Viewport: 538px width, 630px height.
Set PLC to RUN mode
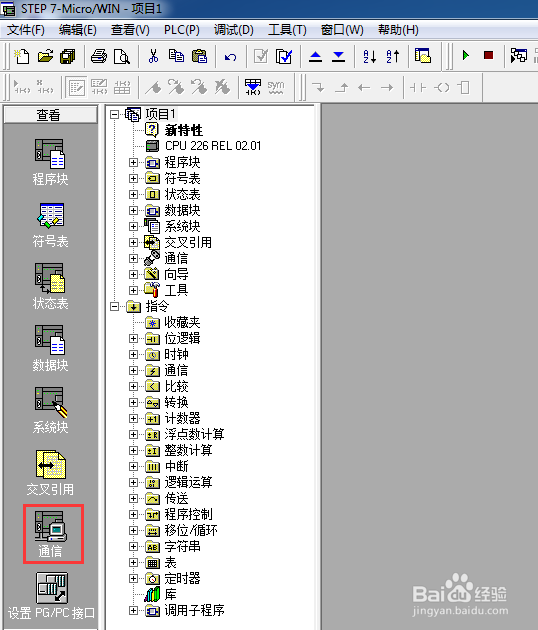[466, 55]
